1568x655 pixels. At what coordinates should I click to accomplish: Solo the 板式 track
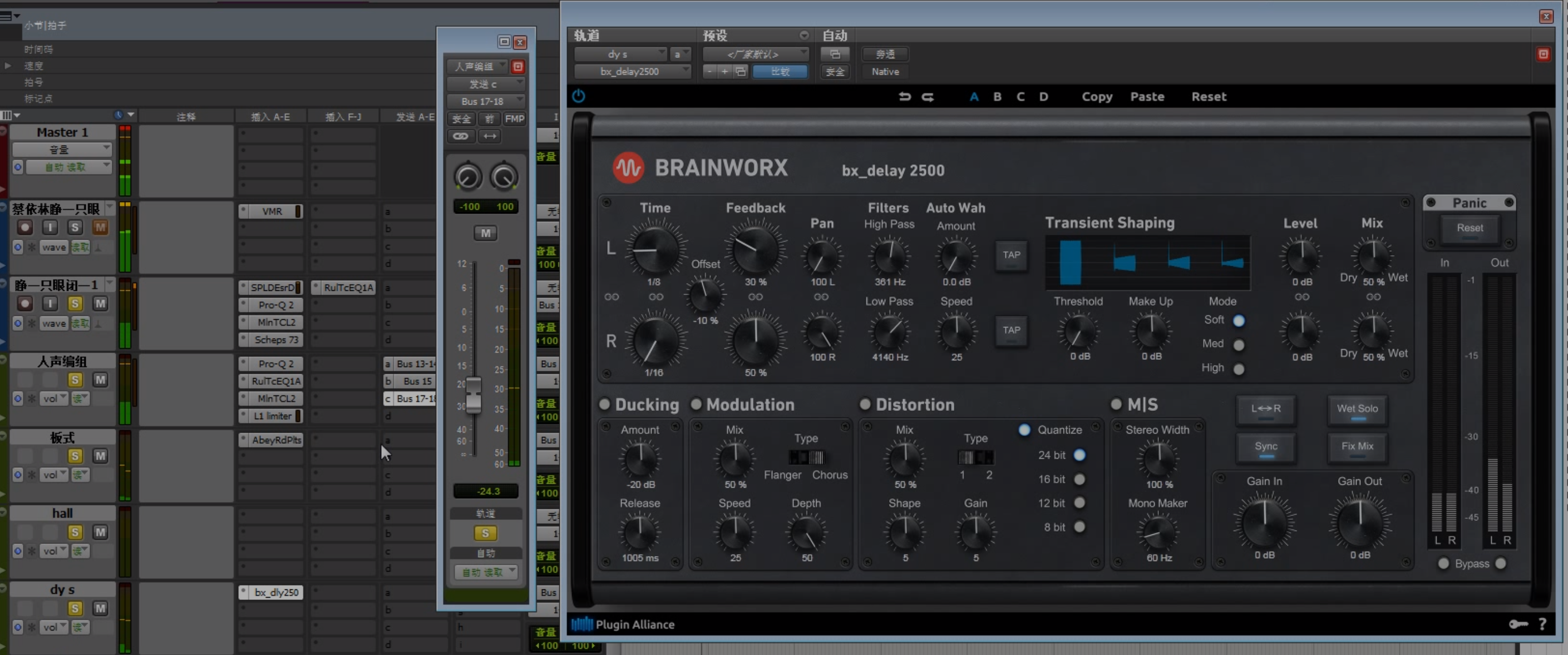(x=75, y=455)
